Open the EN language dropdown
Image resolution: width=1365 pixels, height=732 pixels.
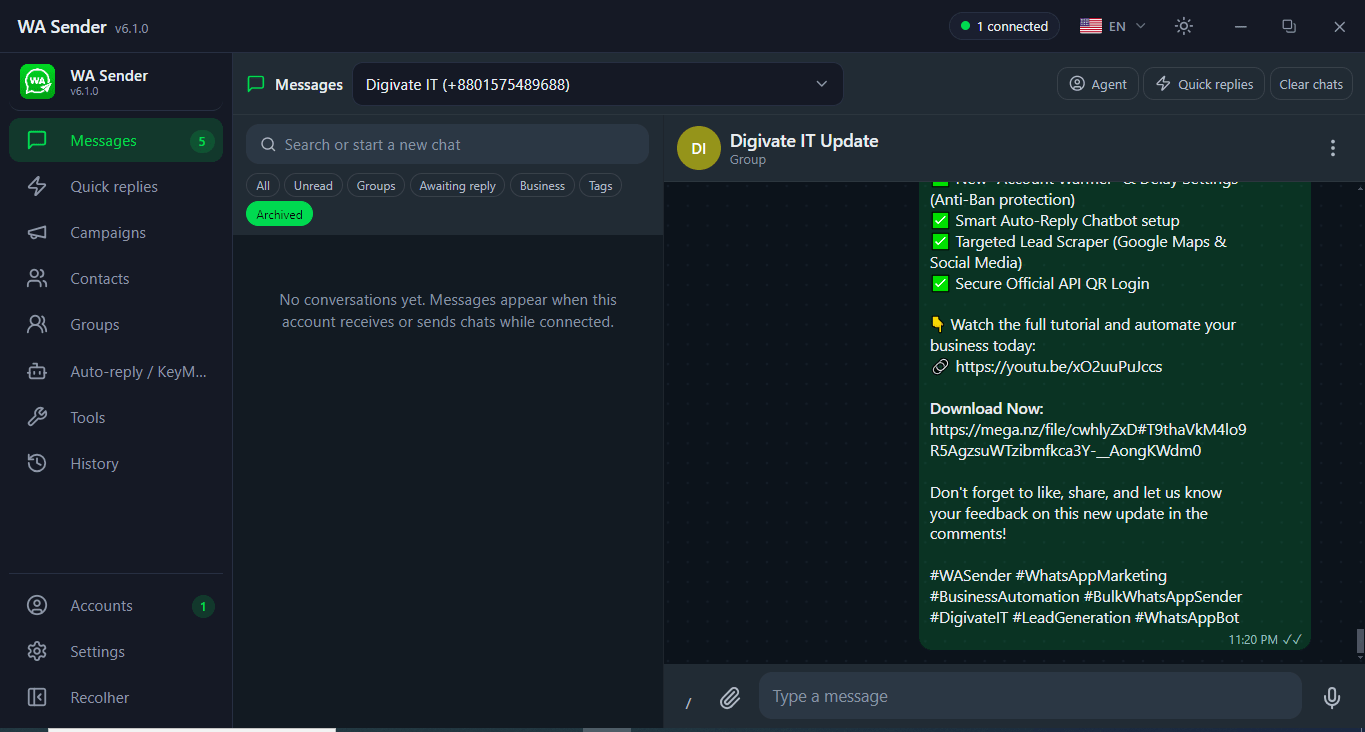[x=1113, y=26]
